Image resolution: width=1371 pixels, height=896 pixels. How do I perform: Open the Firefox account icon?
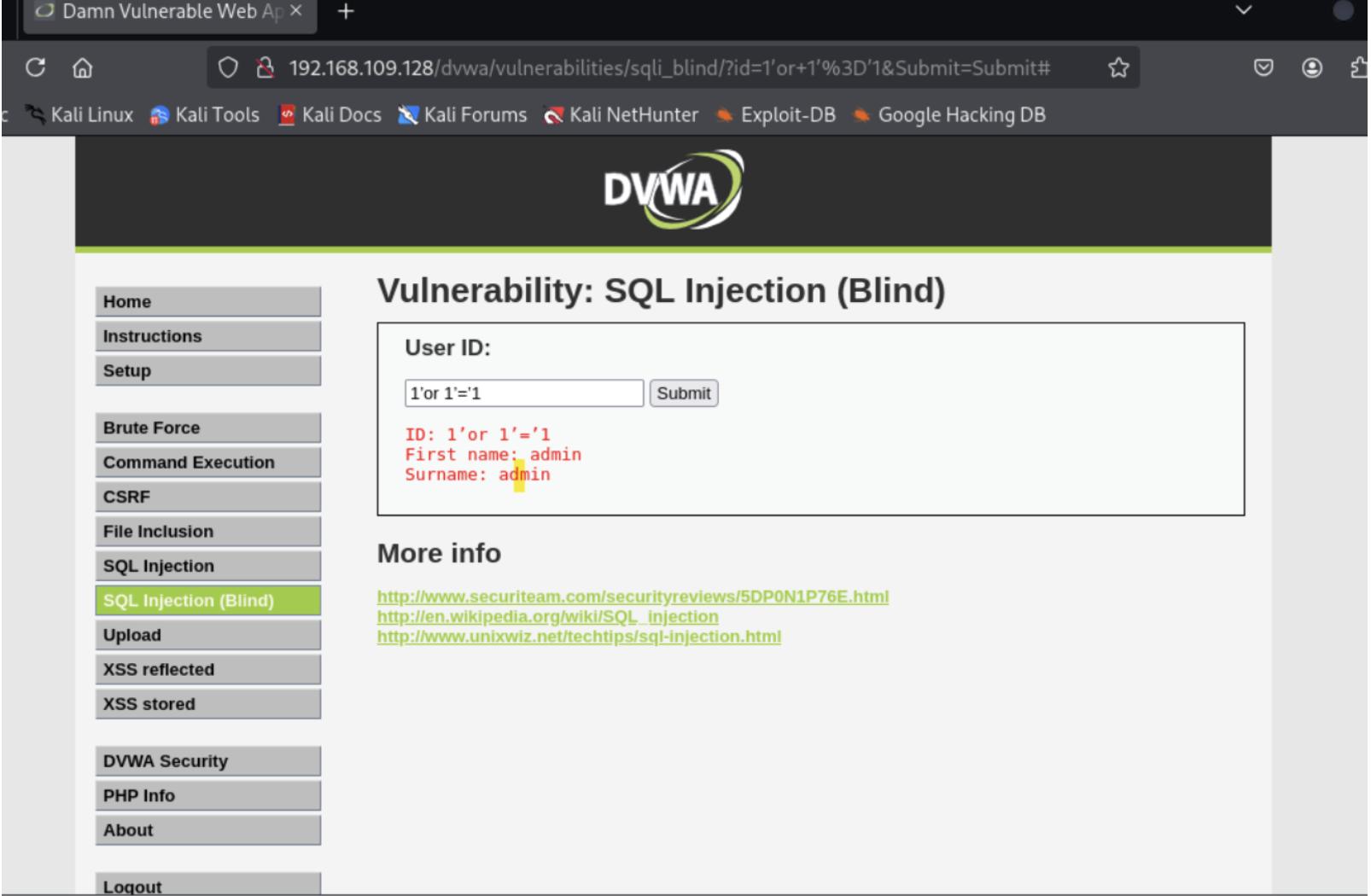coord(1312,67)
